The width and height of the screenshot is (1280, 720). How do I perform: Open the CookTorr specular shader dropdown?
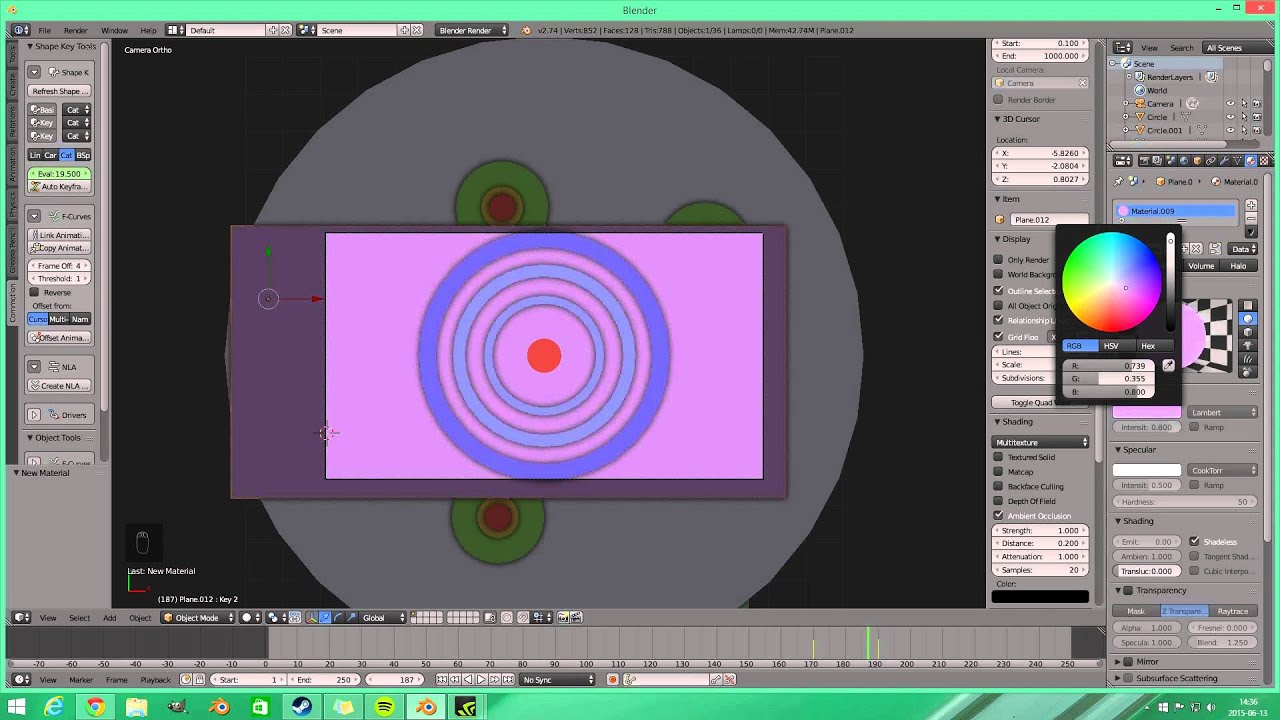coord(1223,470)
